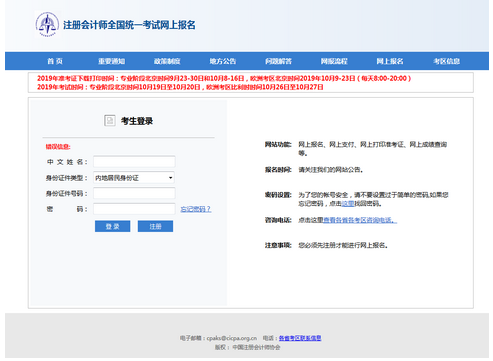Click the document icon beside 考生登录
The height and width of the screenshot is (361, 493).
[110, 121]
